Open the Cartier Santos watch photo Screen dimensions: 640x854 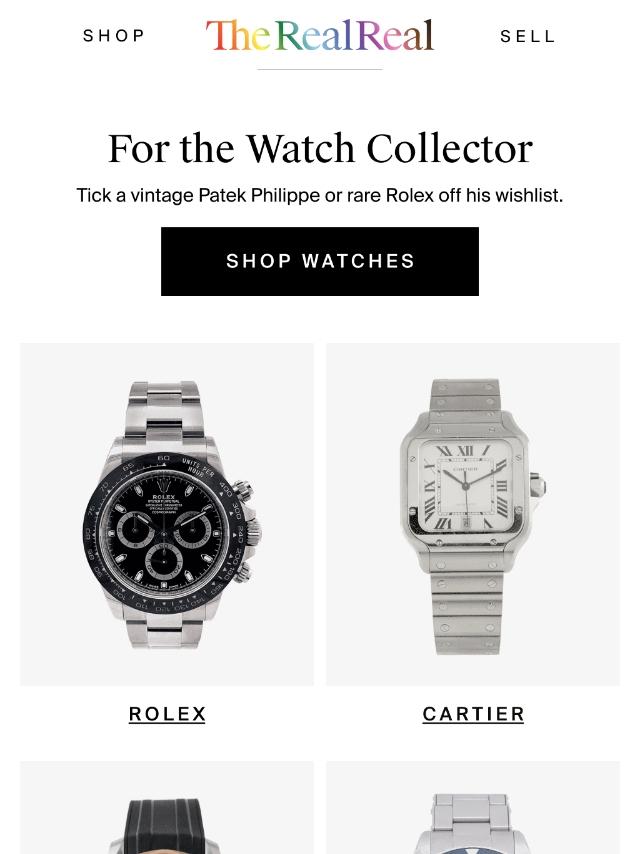pos(473,514)
